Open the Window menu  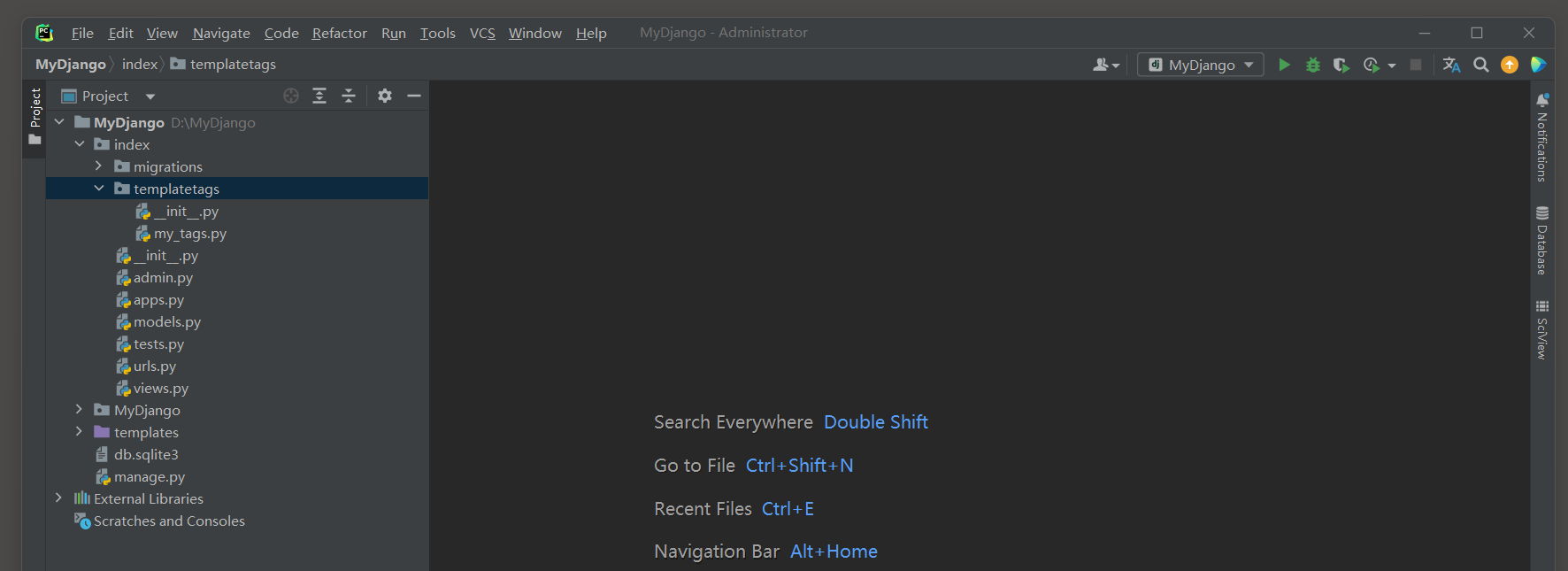pyautogui.click(x=534, y=33)
